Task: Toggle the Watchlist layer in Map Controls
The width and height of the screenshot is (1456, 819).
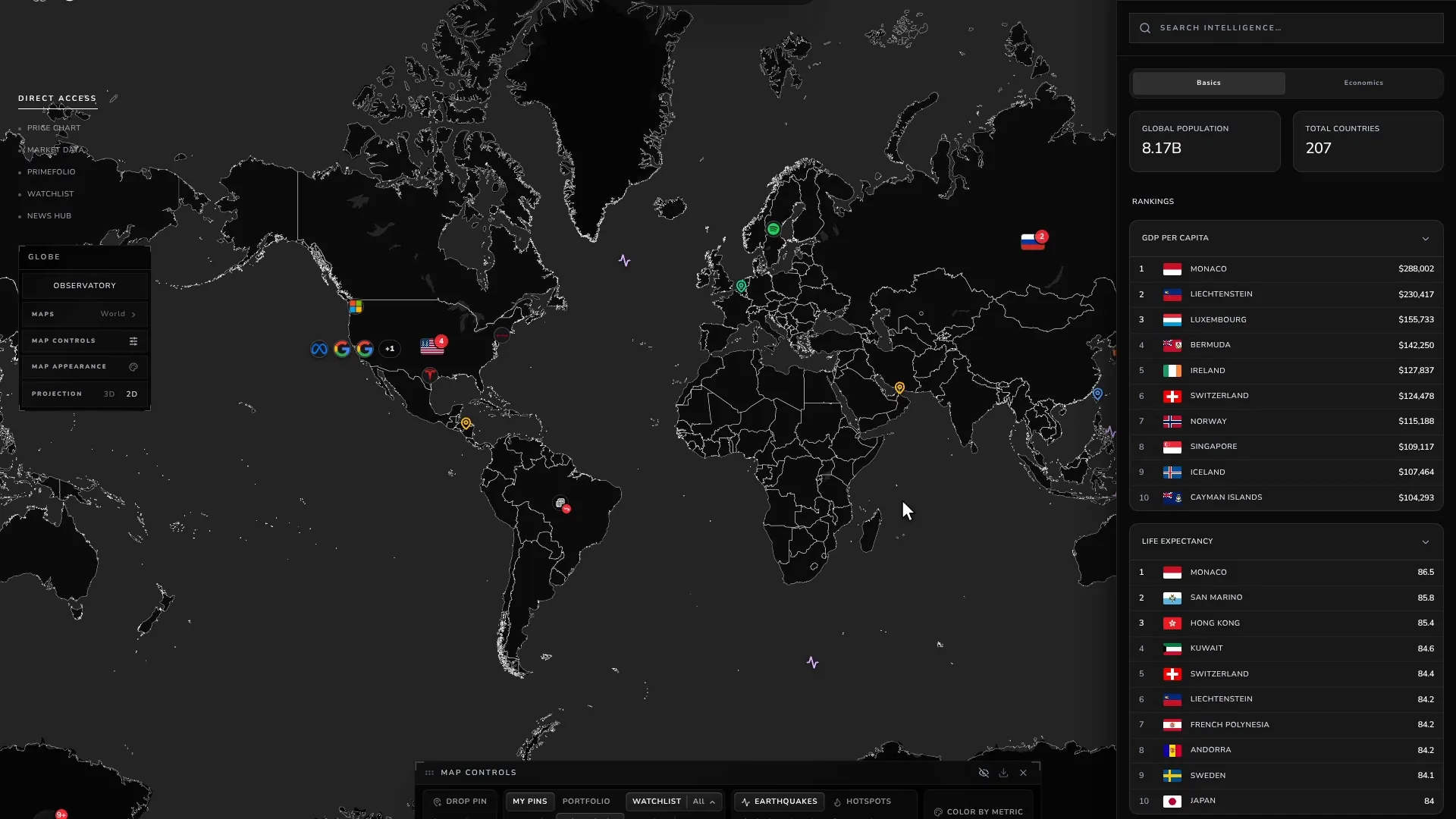Action: tap(657, 802)
